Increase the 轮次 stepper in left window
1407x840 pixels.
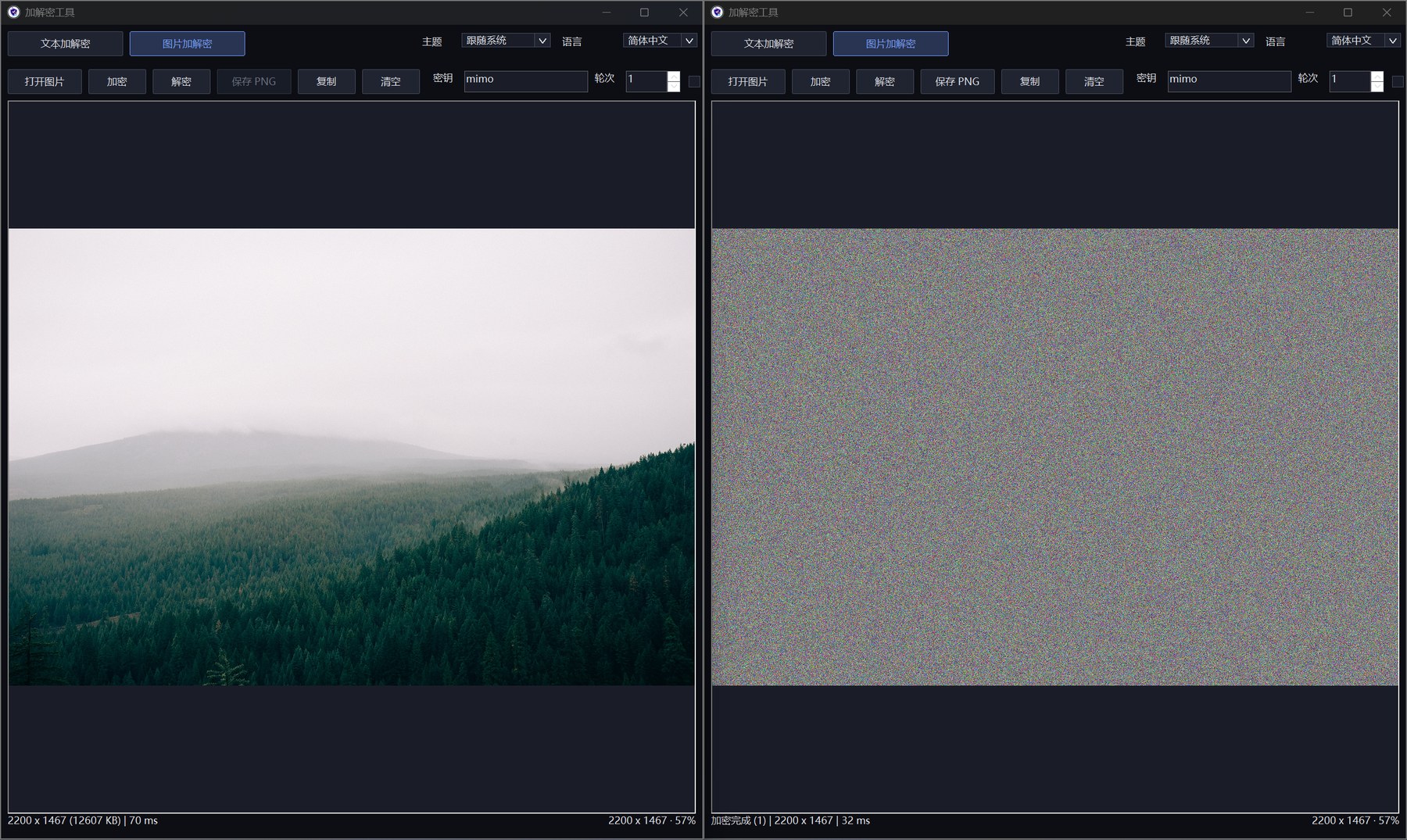[x=674, y=77]
